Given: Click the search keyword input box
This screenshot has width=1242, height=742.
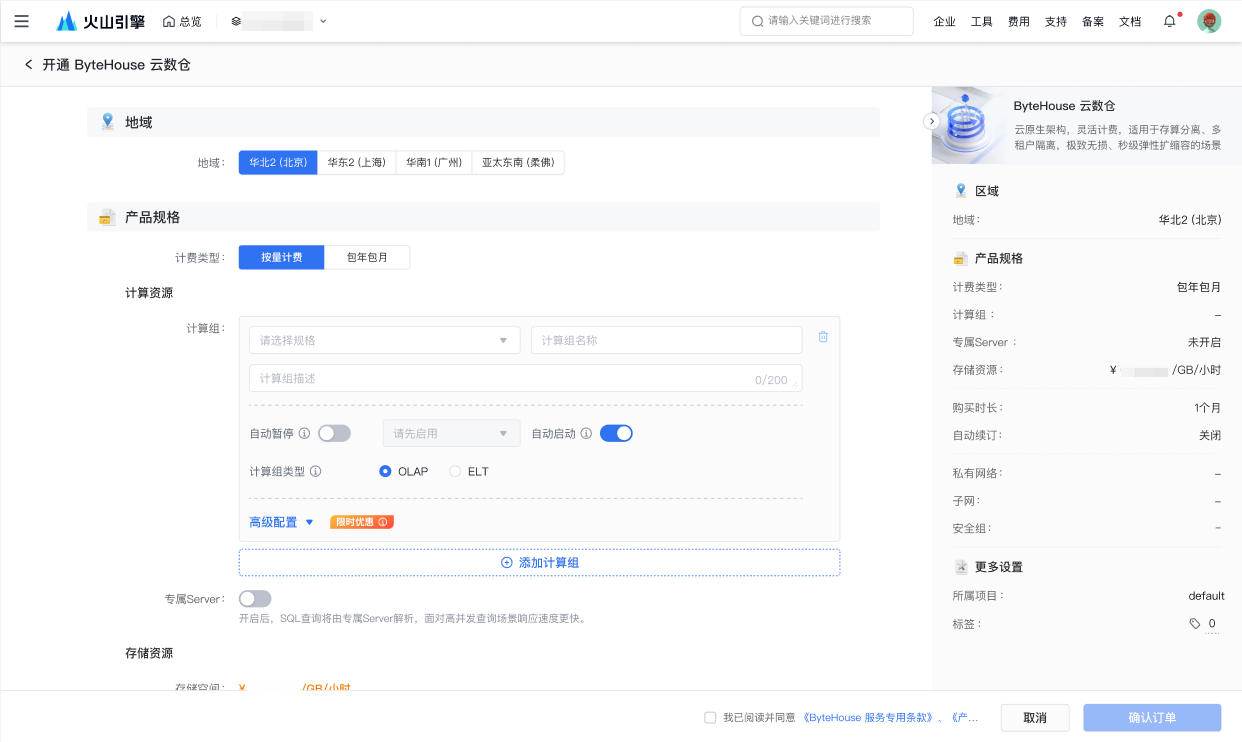Looking at the screenshot, I should 826,21.
